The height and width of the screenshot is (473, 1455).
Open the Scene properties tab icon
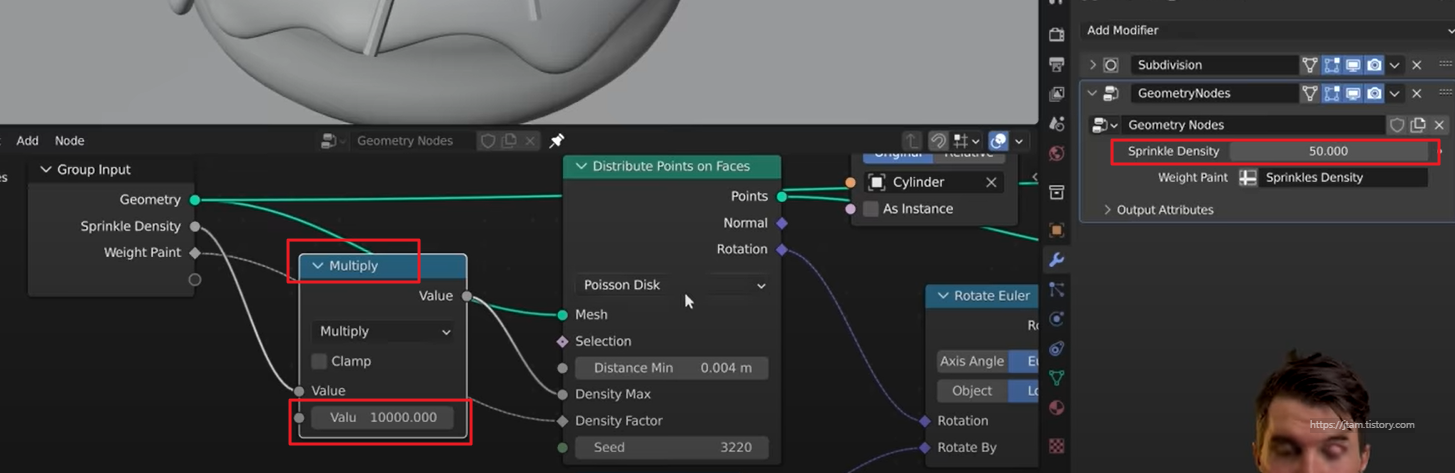pos(1057,124)
